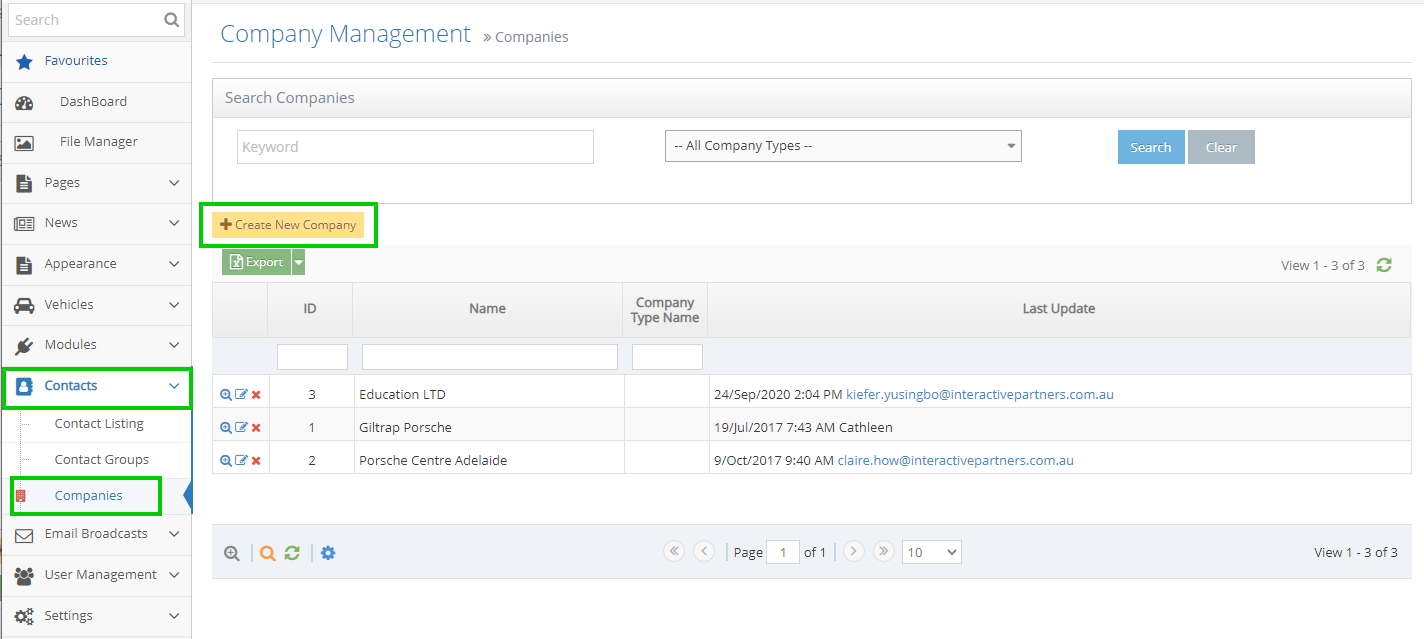Click the Create New Company button
Image resolution: width=1424 pixels, height=639 pixels.
coord(289,224)
